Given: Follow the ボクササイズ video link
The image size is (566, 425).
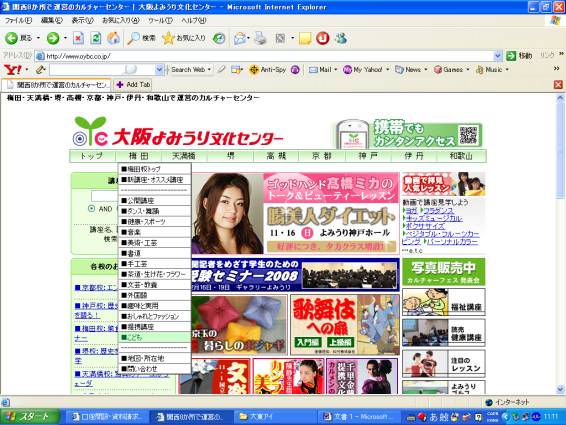Looking at the screenshot, I should tap(425, 226).
